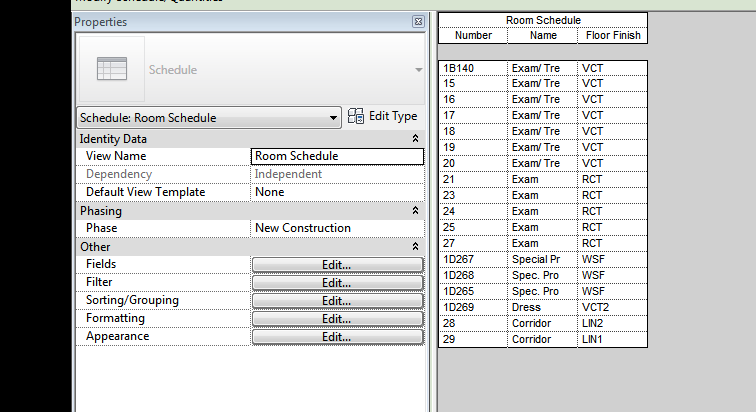Click the LIN1 floor finish cell

tap(612, 339)
